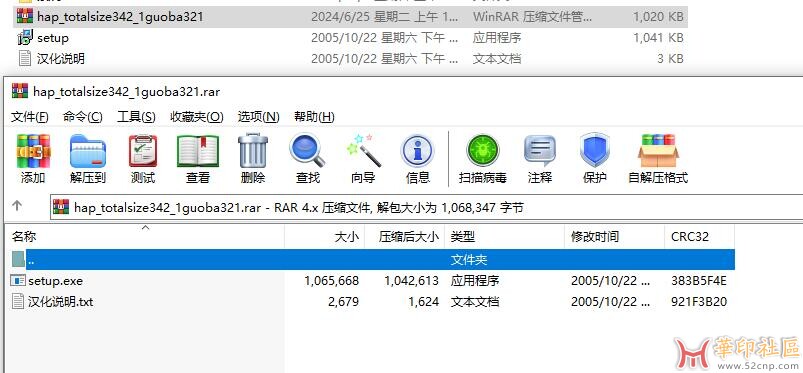Viewport: 803px width, 373px height.
Task: Click the archive path address field
Action: click(427, 207)
